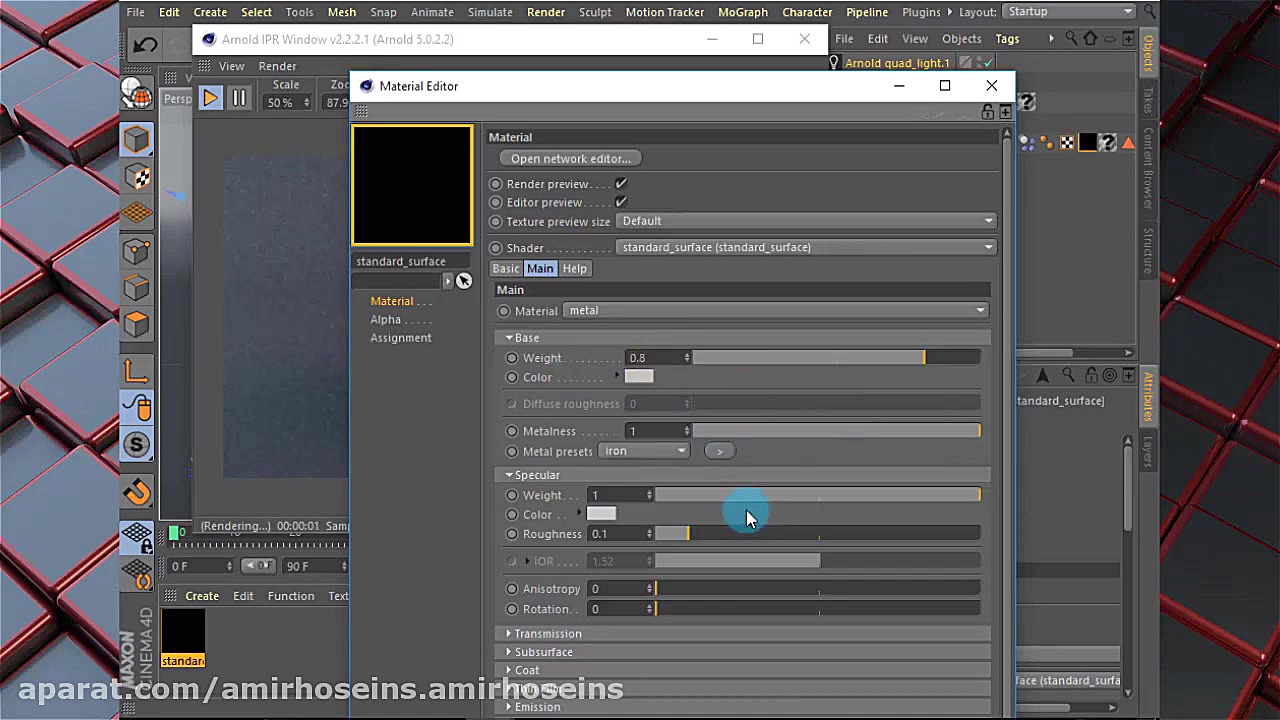Image resolution: width=1280 pixels, height=720 pixels.
Task: Open the MoGraph menu
Action: (x=743, y=12)
